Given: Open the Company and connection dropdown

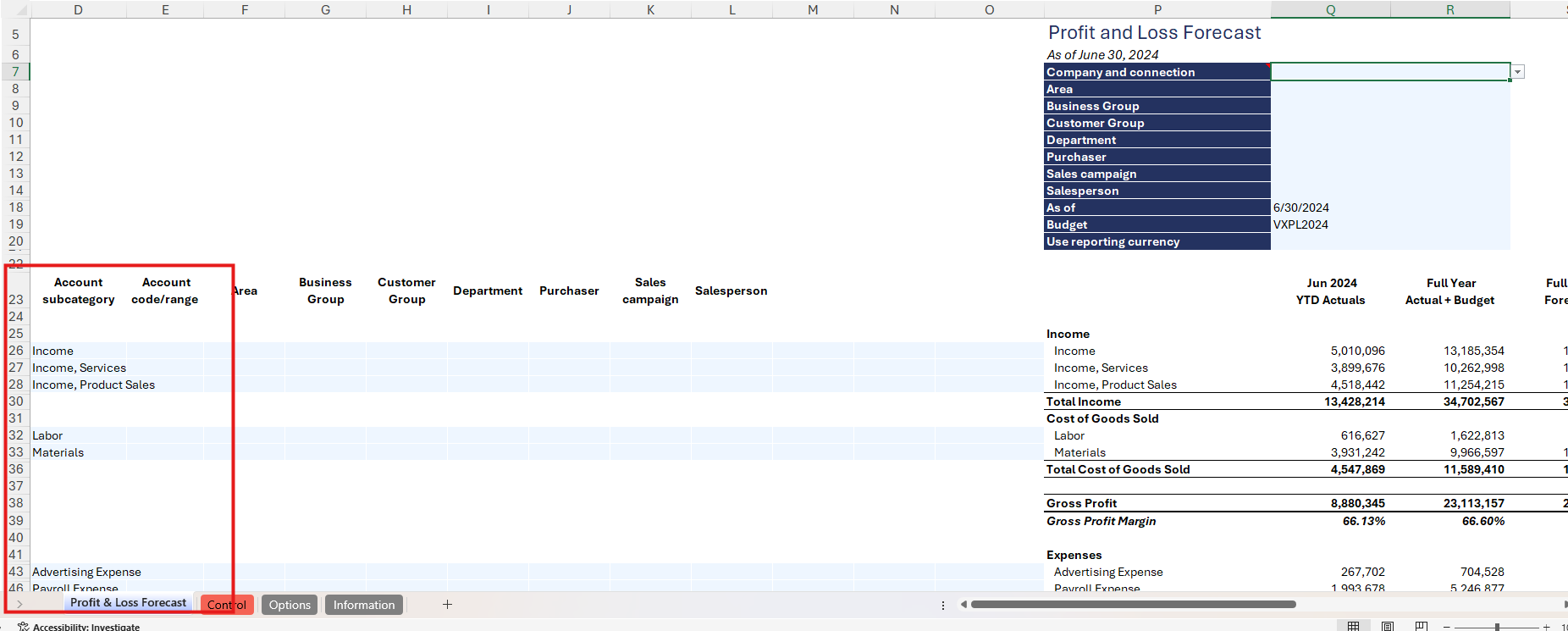Looking at the screenshot, I should point(1517,72).
